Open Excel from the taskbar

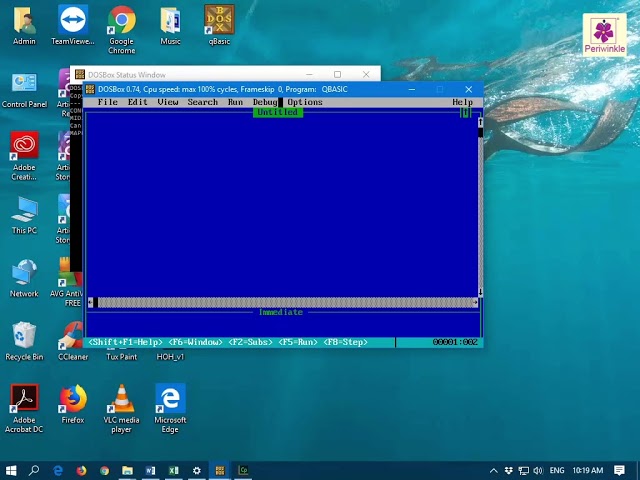click(x=173, y=471)
